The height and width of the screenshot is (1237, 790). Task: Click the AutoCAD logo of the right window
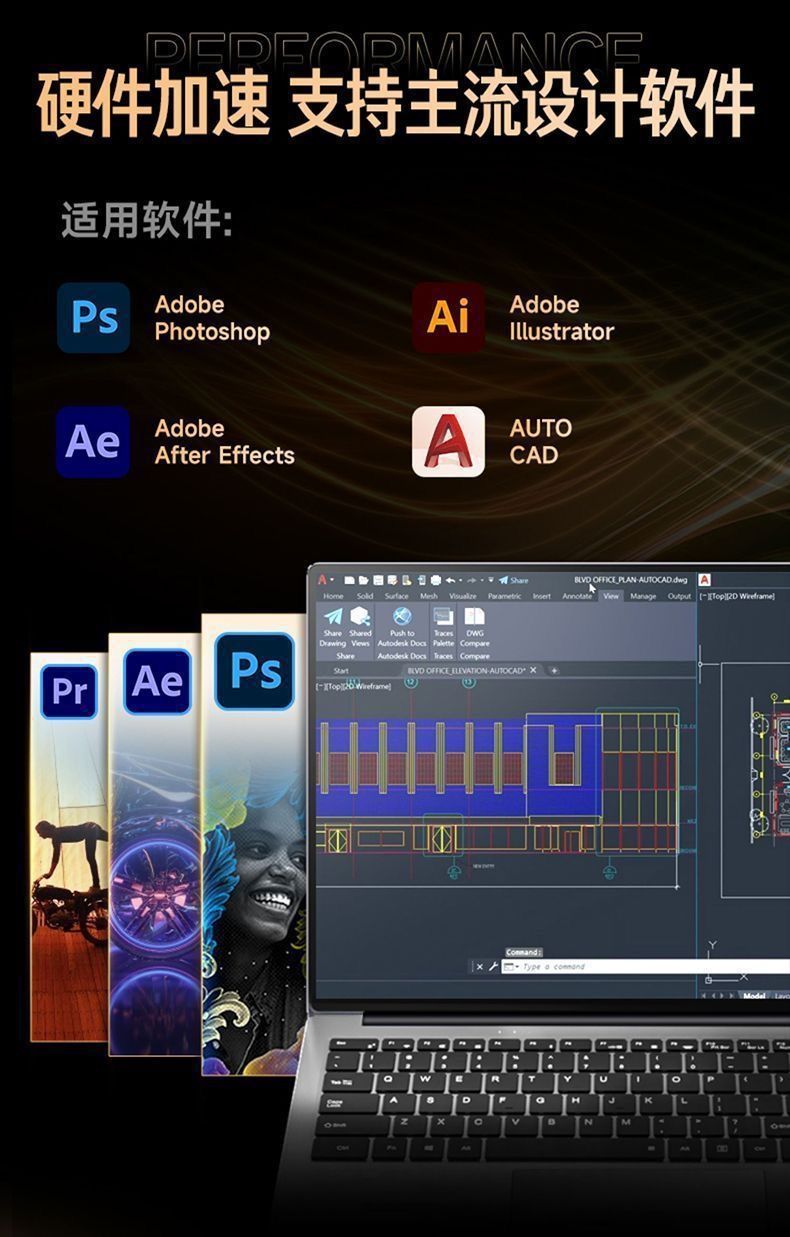[705, 580]
